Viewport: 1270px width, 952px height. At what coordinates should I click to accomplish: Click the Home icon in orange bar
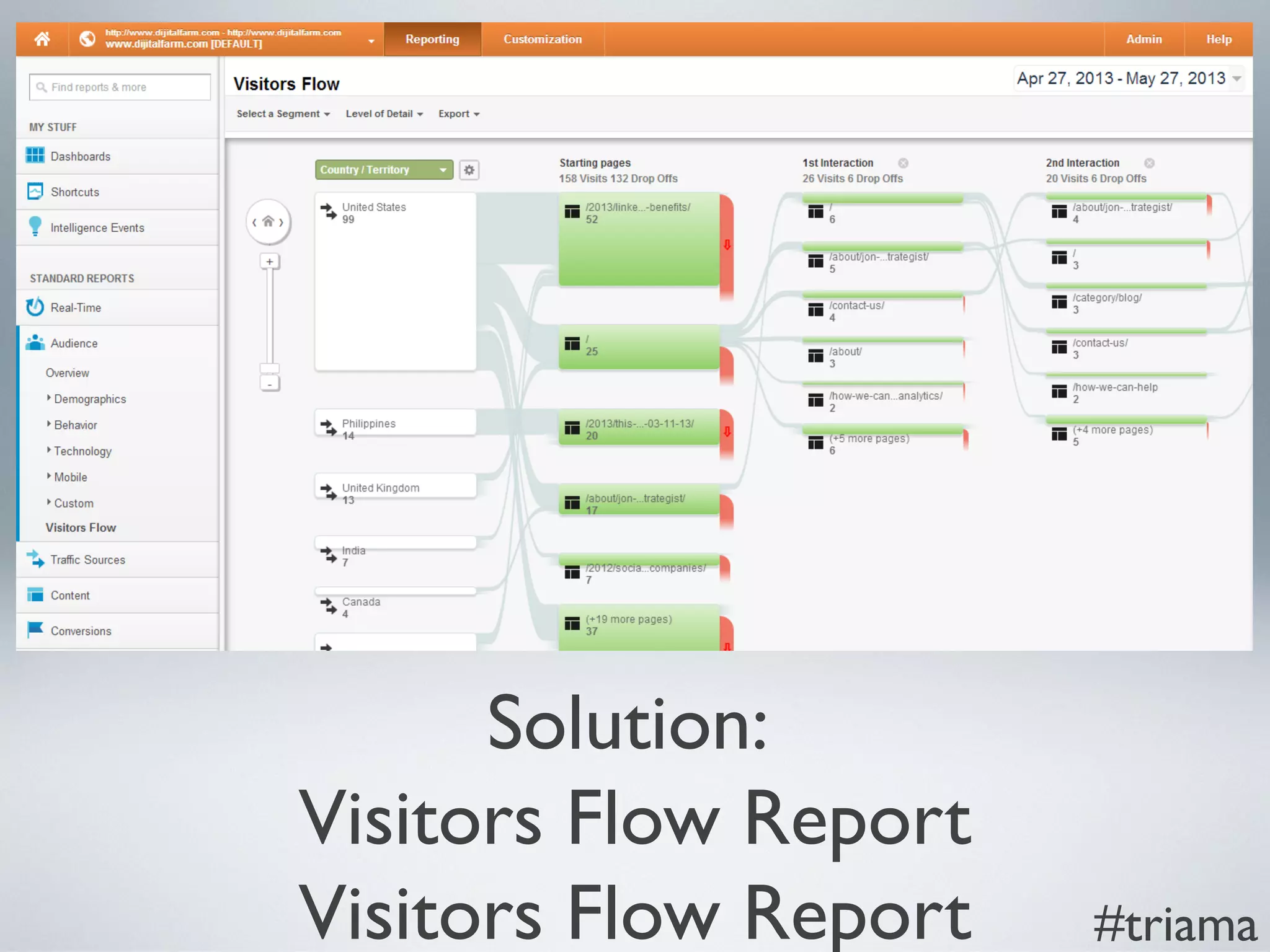[x=42, y=39]
